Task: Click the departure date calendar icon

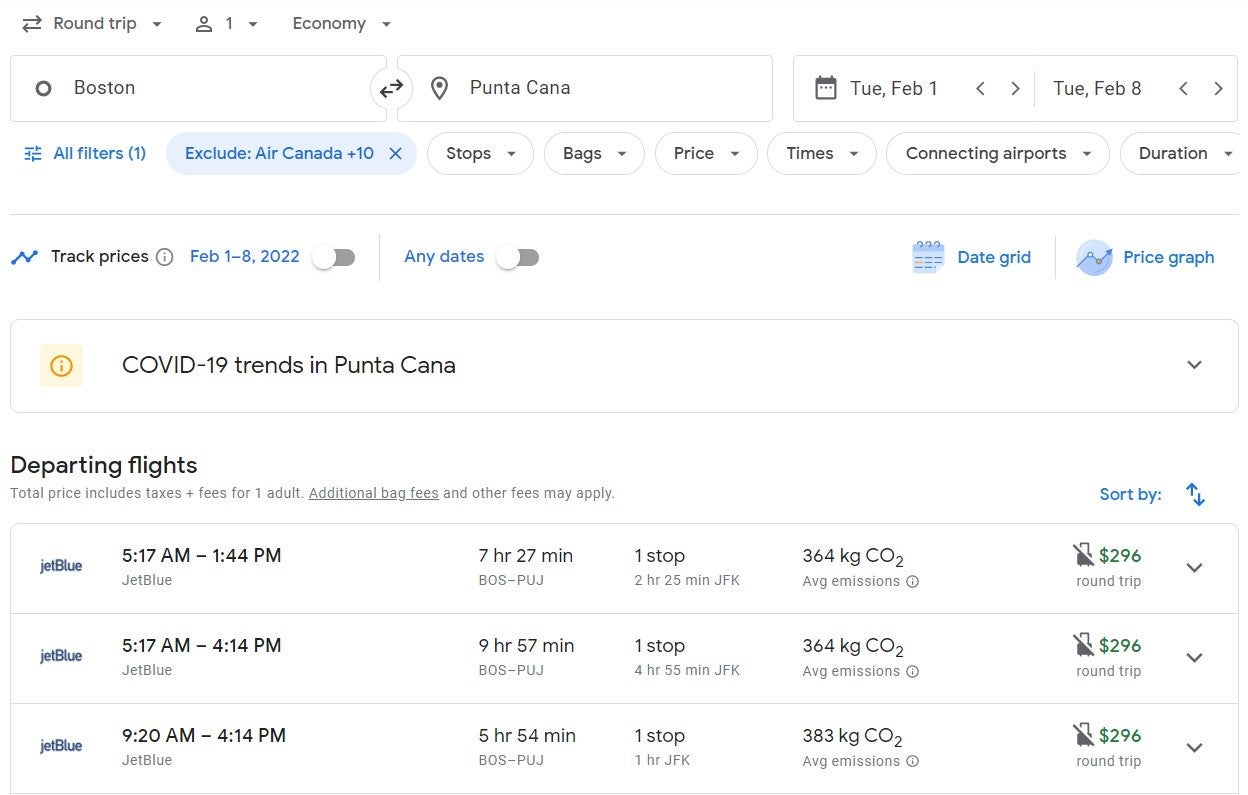Action: pyautogui.click(x=825, y=88)
